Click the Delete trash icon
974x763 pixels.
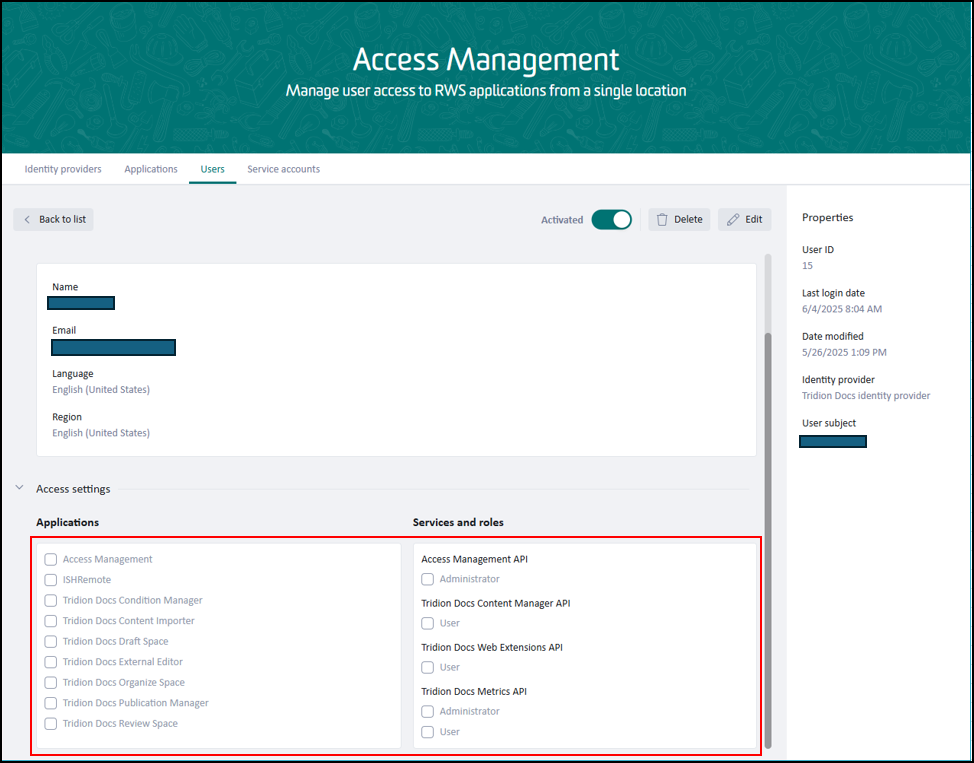[x=661, y=219]
